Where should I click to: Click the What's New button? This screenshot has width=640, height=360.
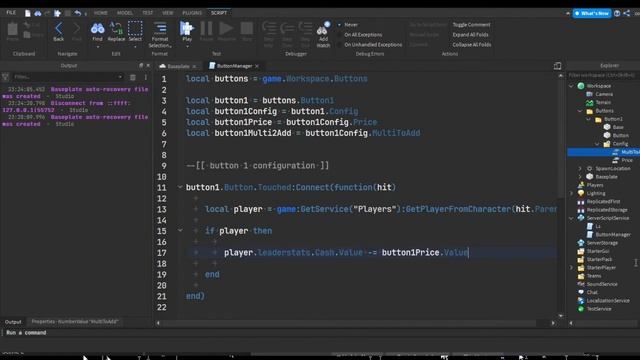tap(592, 13)
